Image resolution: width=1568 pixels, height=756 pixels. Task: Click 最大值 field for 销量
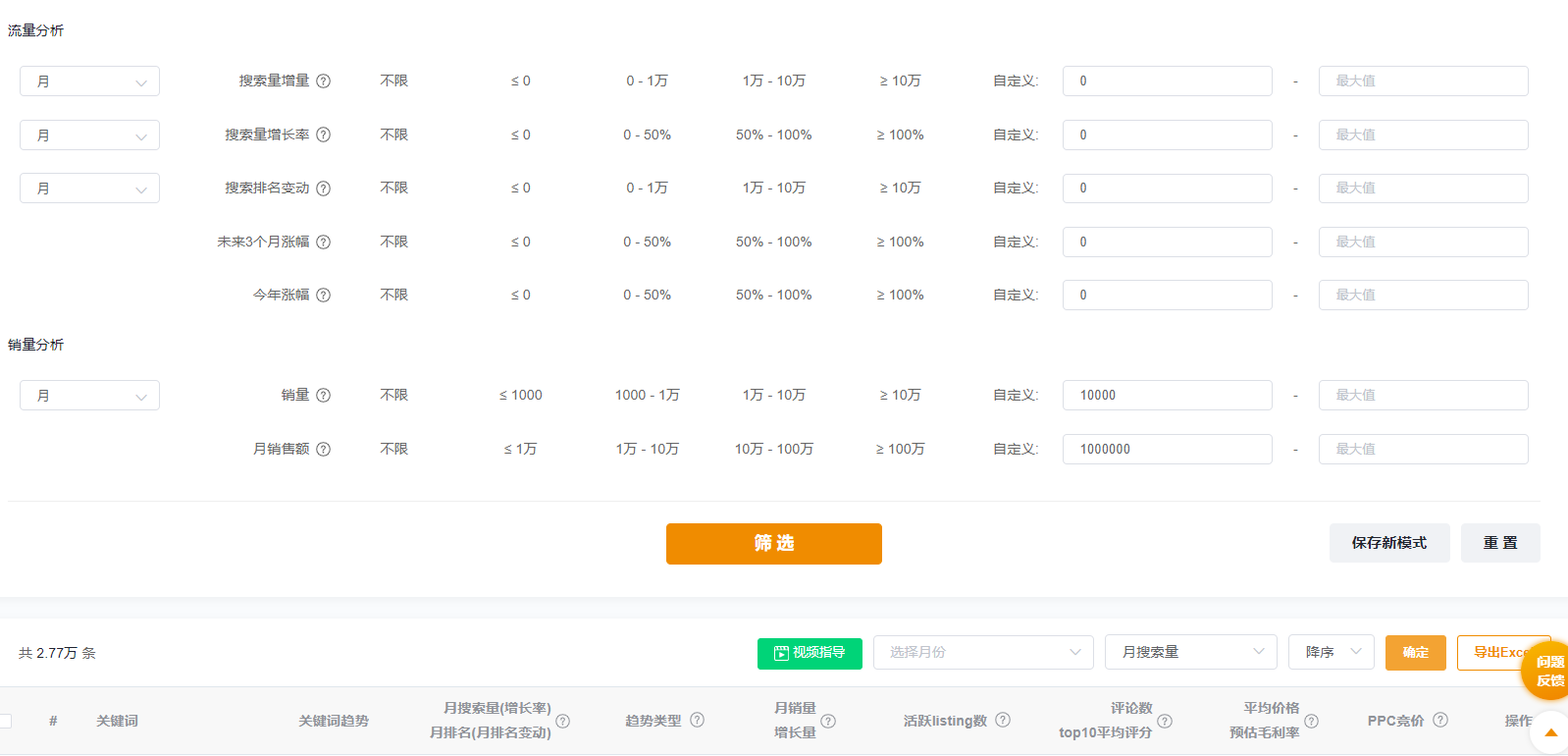click(x=1423, y=395)
